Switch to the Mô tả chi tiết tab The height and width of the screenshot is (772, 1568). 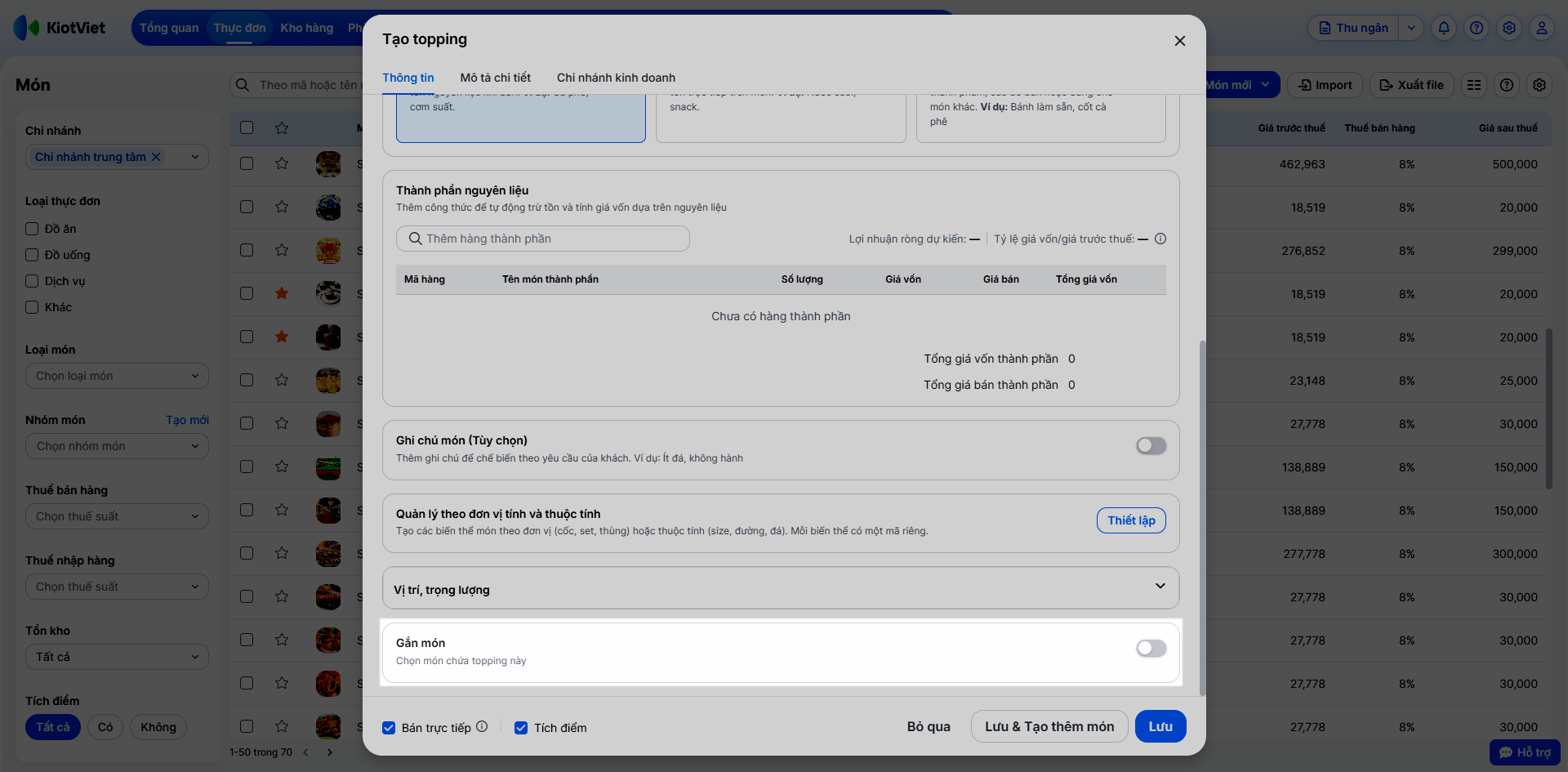[495, 78]
